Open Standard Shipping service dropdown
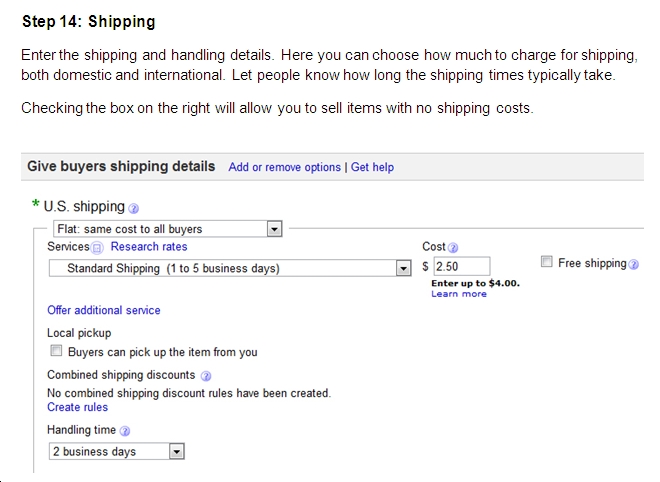 pyautogui.click(x=230, y=268)
